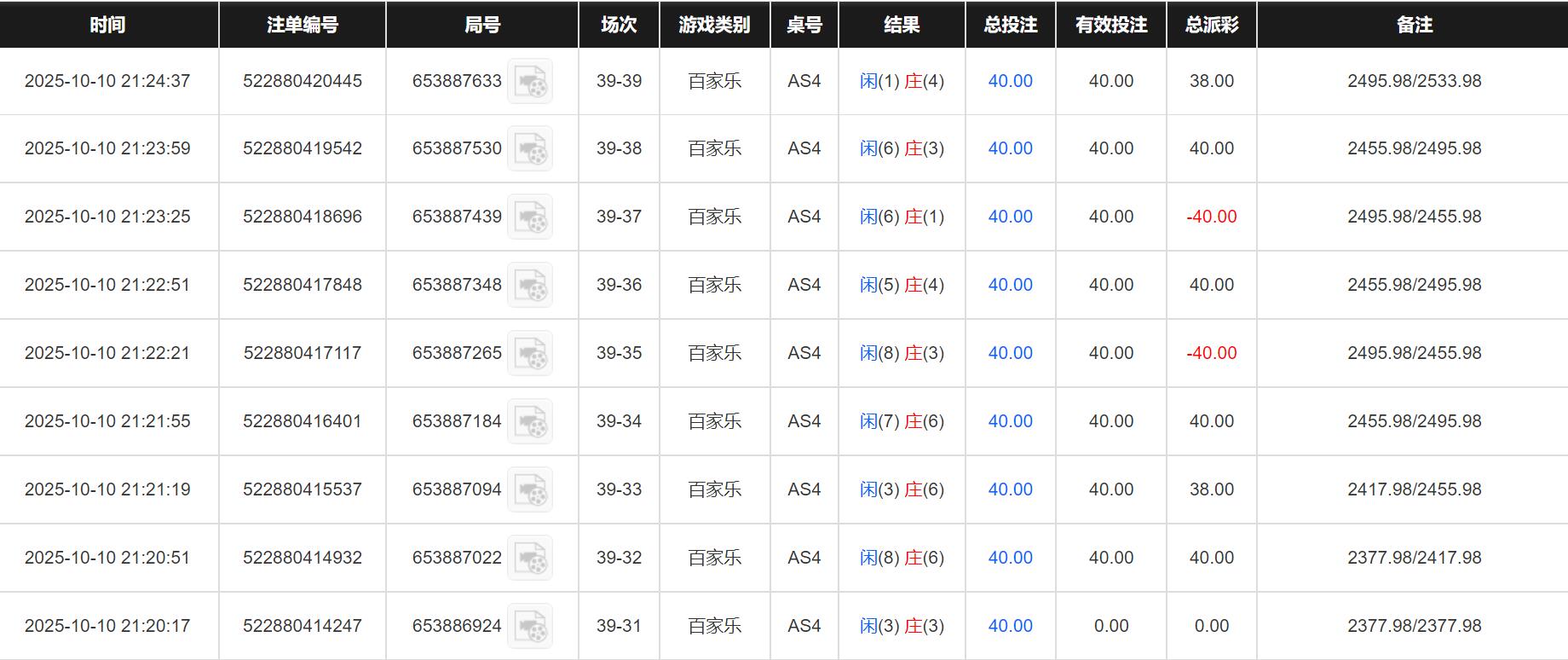Click the red -40.00 payout for 39-37

(x=1211, y=217)
